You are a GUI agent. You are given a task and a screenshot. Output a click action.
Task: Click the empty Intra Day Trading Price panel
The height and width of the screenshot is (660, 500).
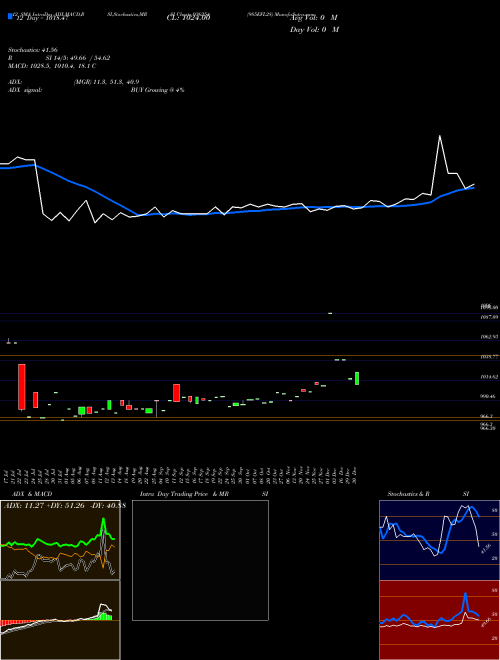point(200,560)
